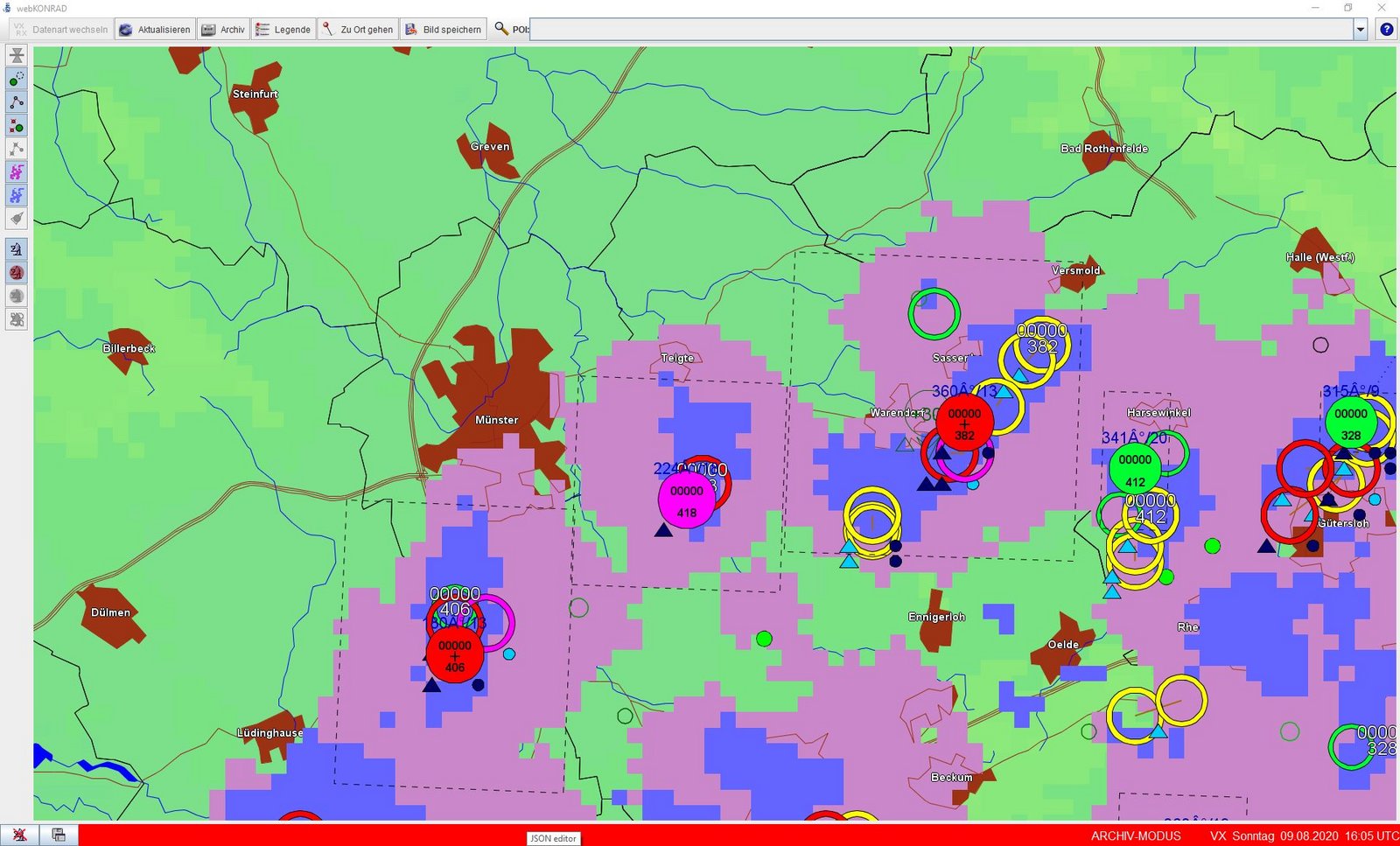
Task: Click the Datenart wechseln button
Action: [x=61, y=30]
